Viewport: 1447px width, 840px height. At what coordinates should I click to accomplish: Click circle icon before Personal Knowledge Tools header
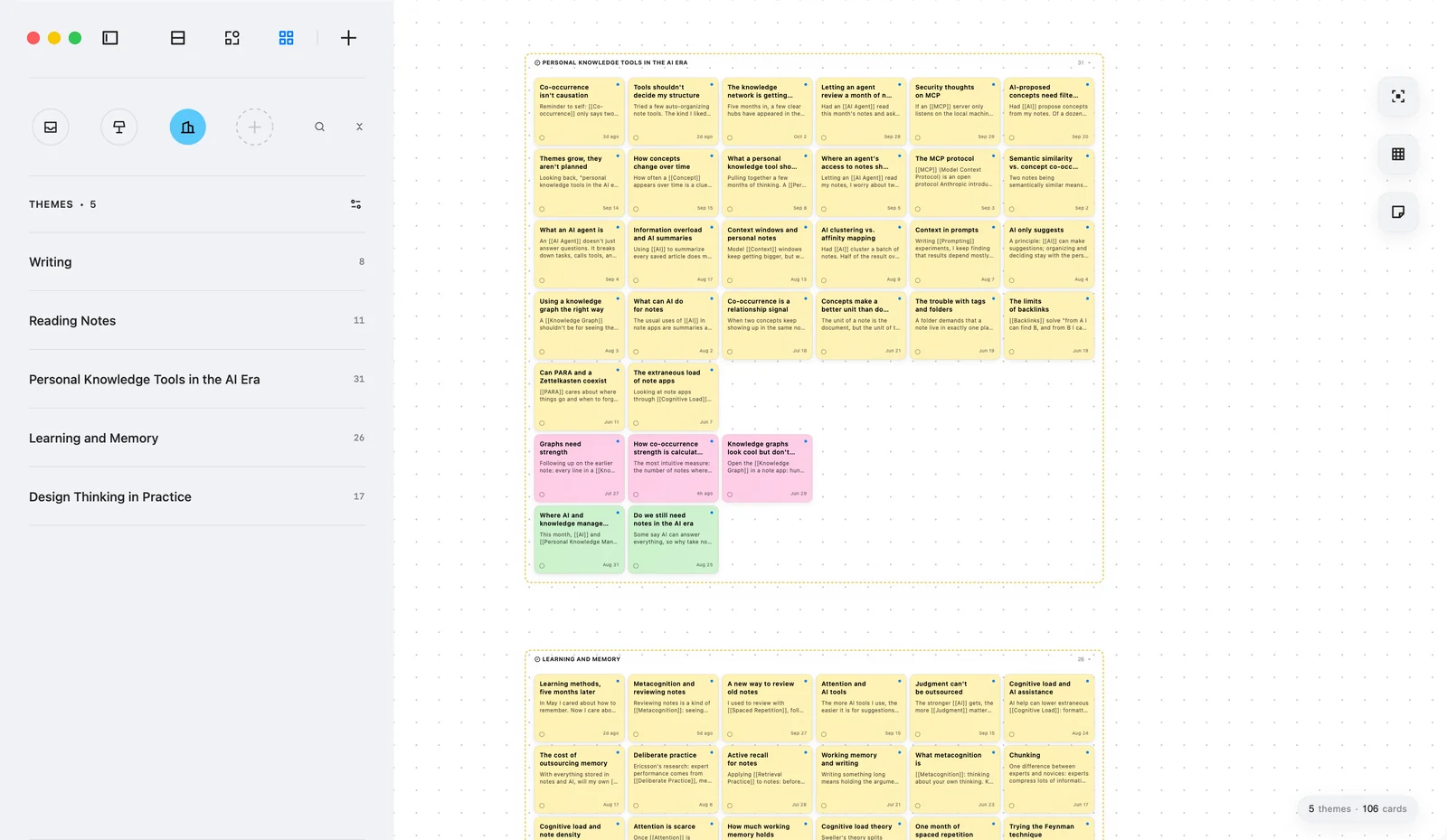pyautogui.click(x=537, y=63)
